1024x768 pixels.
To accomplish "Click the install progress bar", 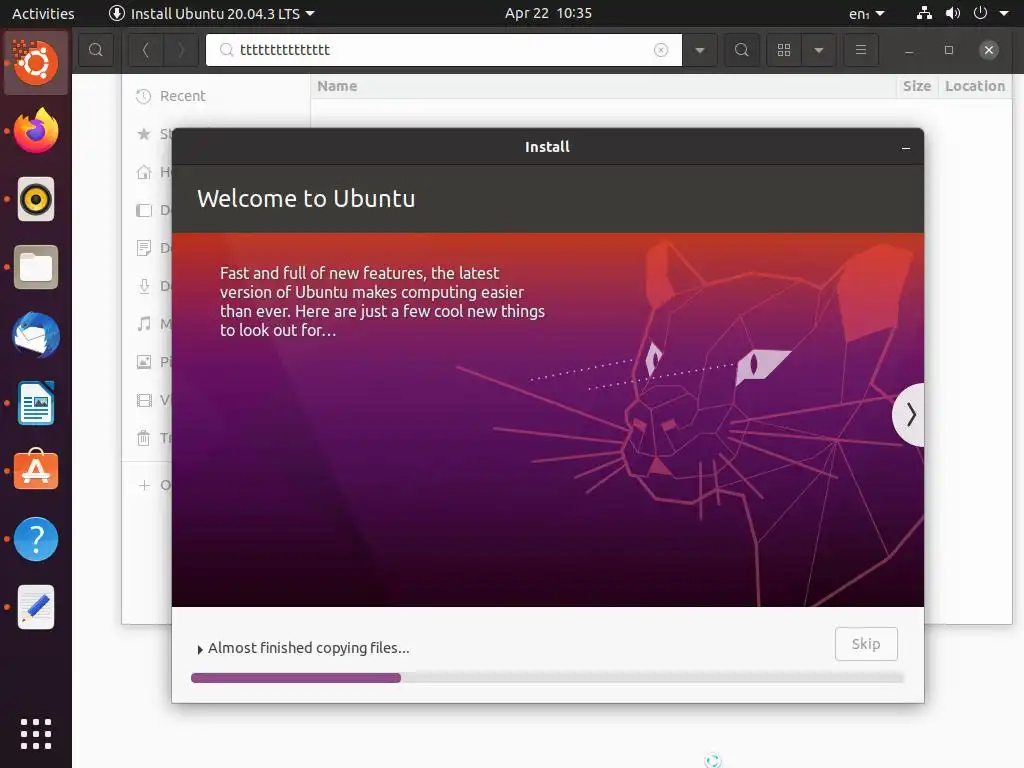I will 547,678.
